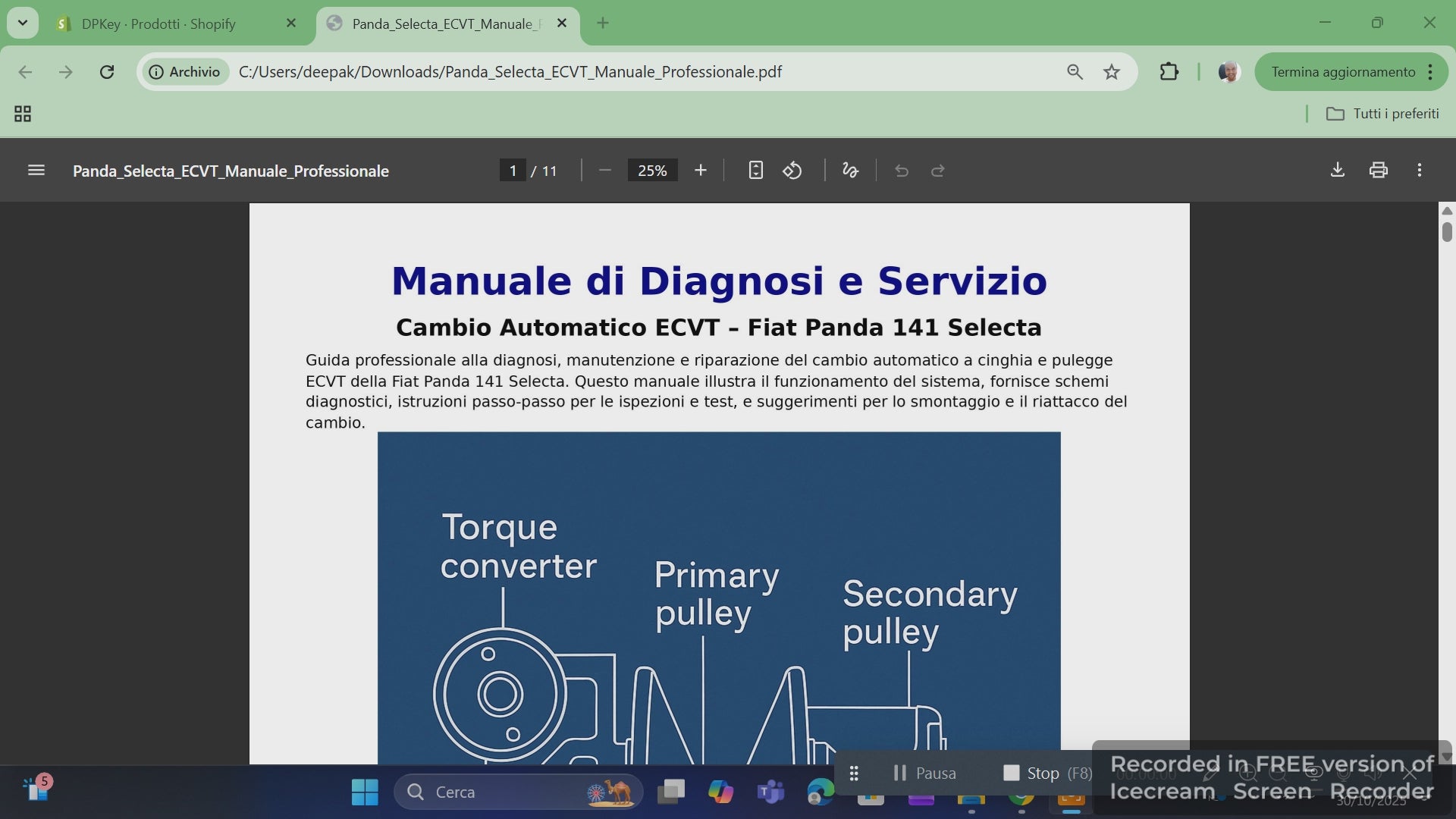Viewport: 1456px width, 819px height.
Task: Download the PDF file
Action: (1337, 171)
